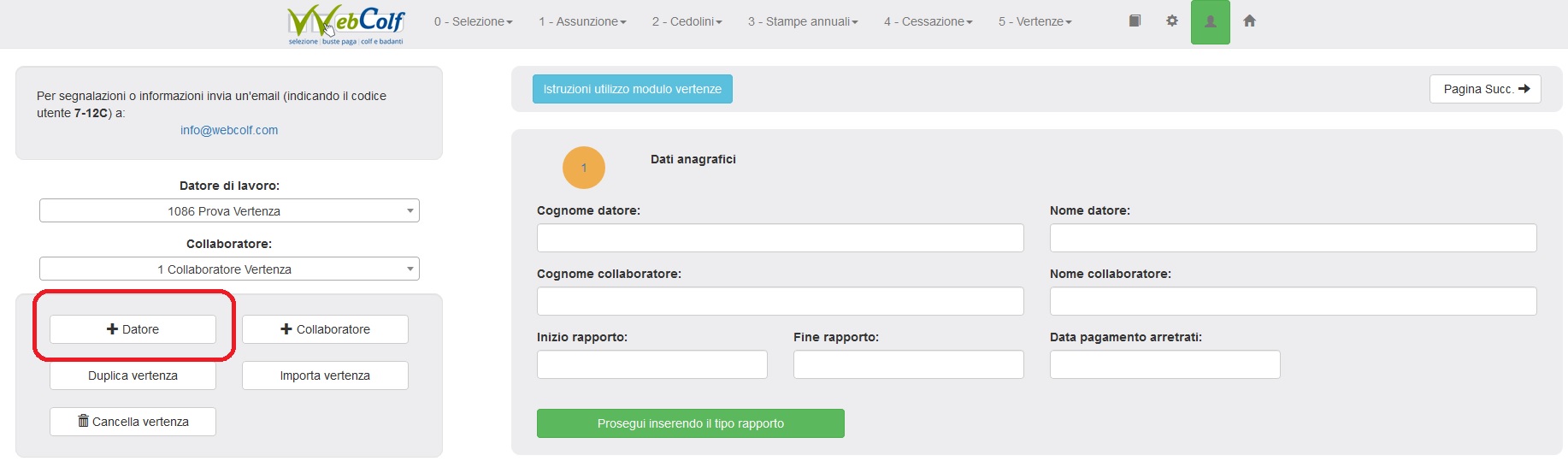Focus the Cognome datore field
The image size is (1568, 473).
tap(780, 238)
